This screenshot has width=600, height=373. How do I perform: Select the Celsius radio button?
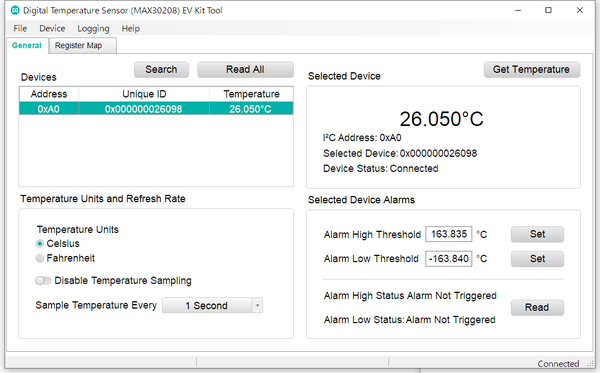point(39,244)
